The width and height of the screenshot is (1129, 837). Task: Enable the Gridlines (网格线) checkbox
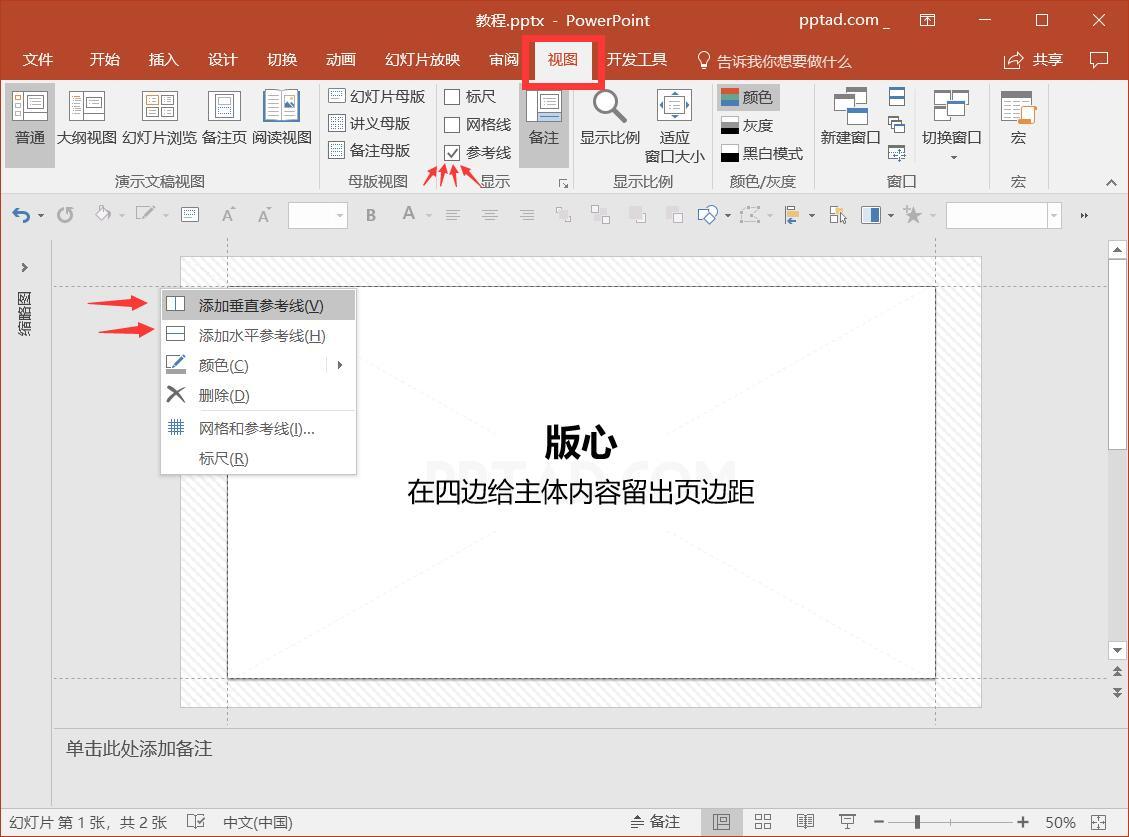pyautogui.click(x=452, y=125)
